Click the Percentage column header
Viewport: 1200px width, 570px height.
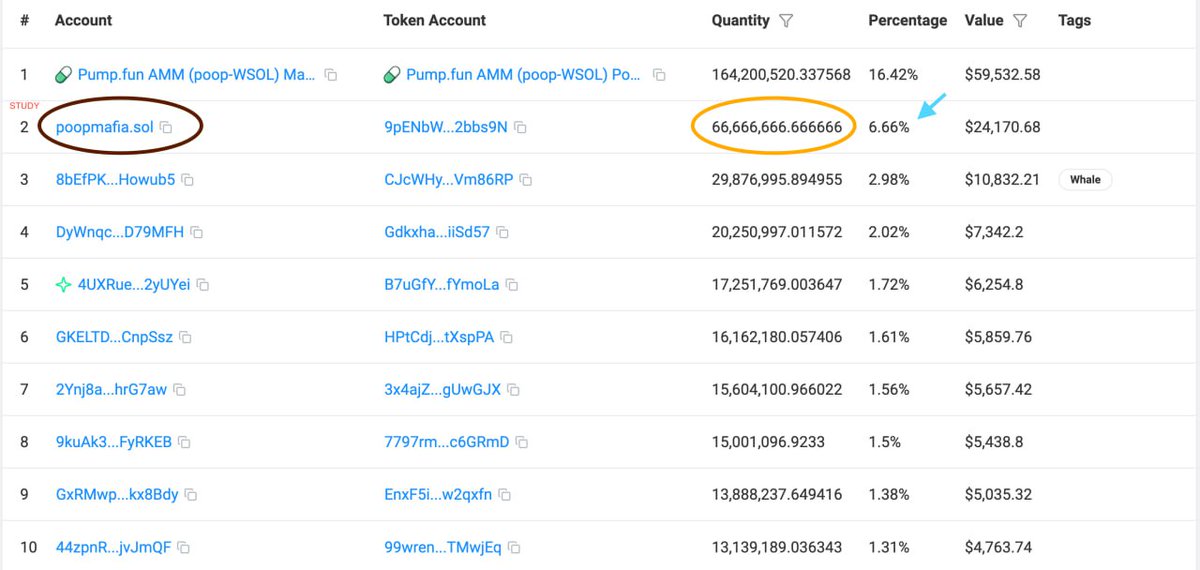click(x=907, y=20)
